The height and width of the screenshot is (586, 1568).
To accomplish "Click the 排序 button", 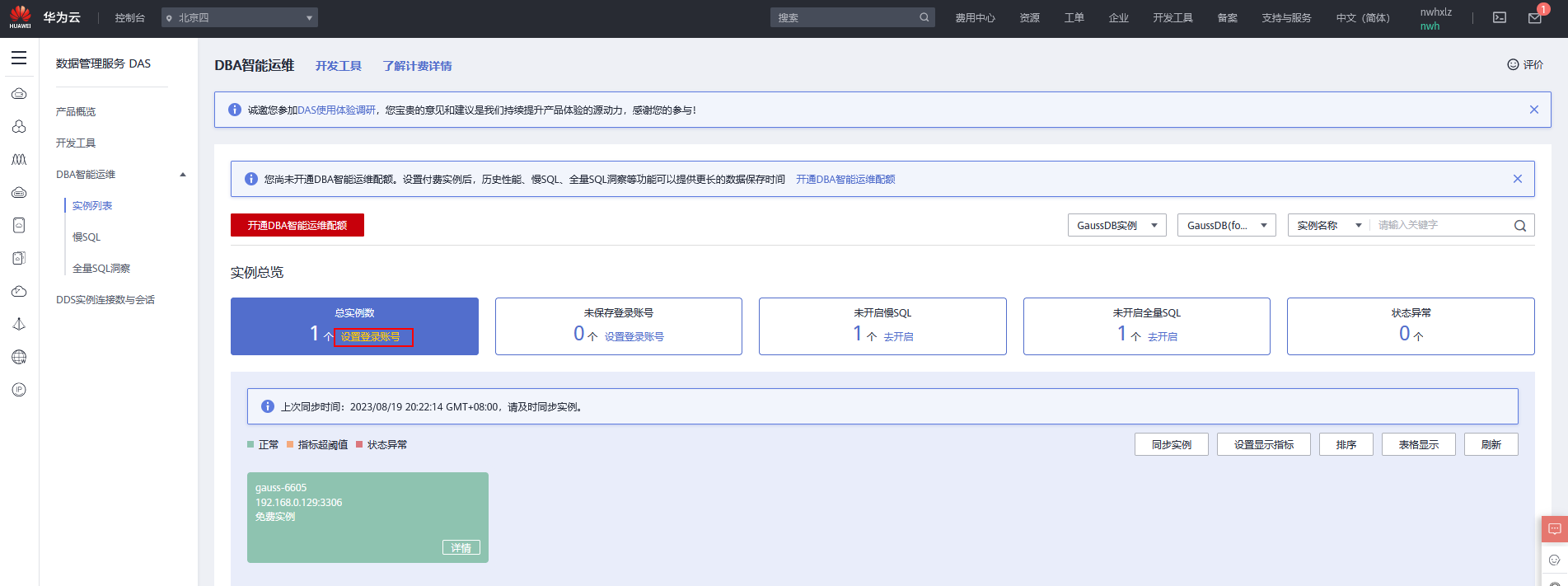I will [x=1346, y=444].
